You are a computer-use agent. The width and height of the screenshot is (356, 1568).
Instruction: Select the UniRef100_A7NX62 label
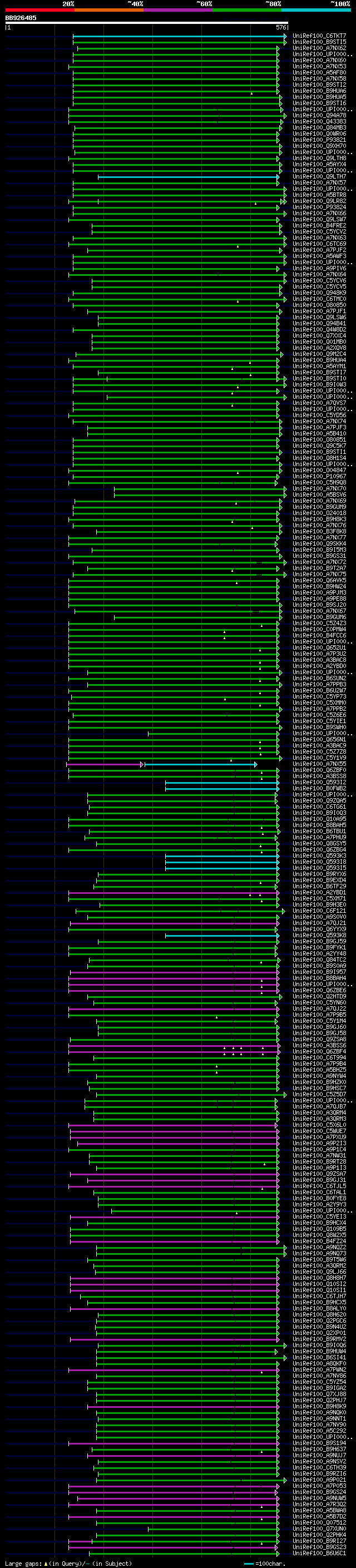pos(319,48)
